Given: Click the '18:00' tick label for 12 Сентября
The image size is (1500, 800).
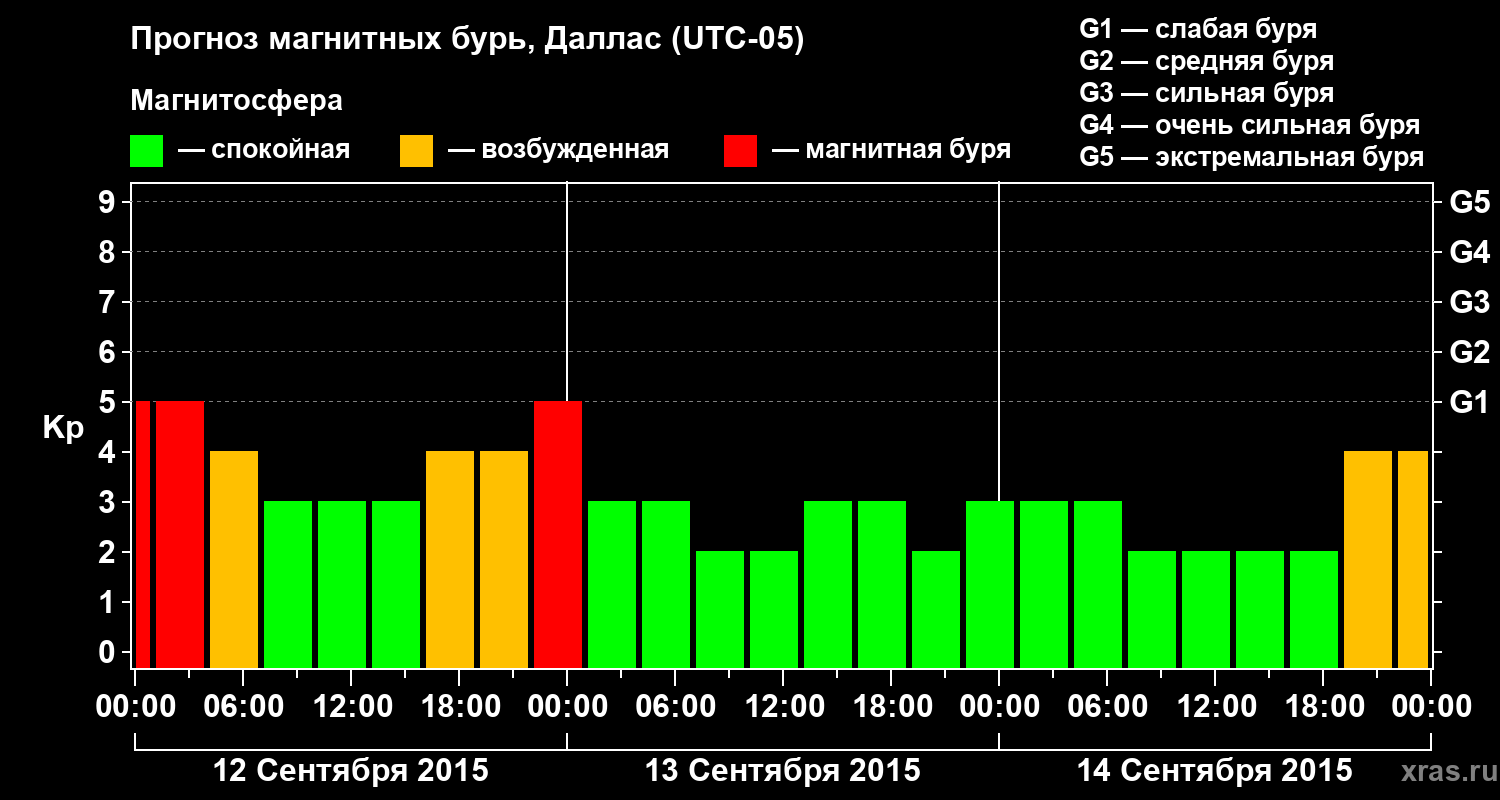Looking at the screenshot, I should pyautogui.click(x=460, y=707).
